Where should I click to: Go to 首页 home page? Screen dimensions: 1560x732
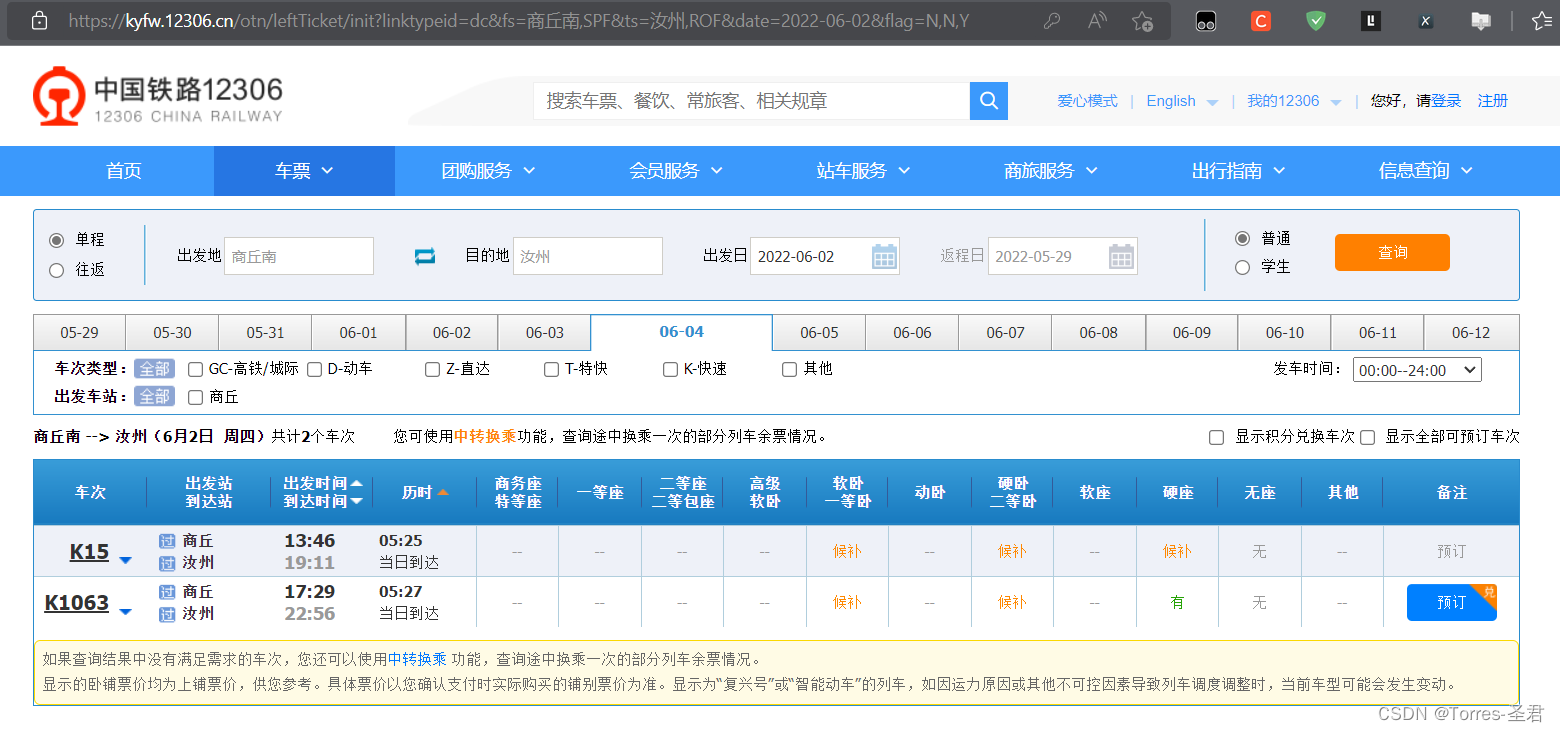point(124,171)
